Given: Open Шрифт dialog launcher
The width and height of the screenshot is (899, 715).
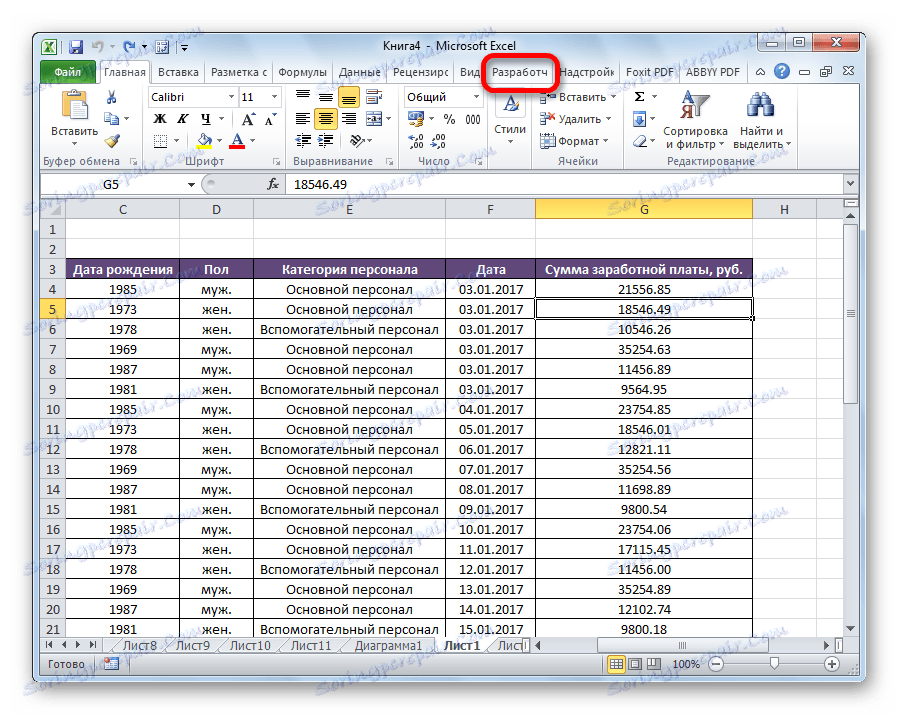Looking at the screenshot, I should point(276,162).
